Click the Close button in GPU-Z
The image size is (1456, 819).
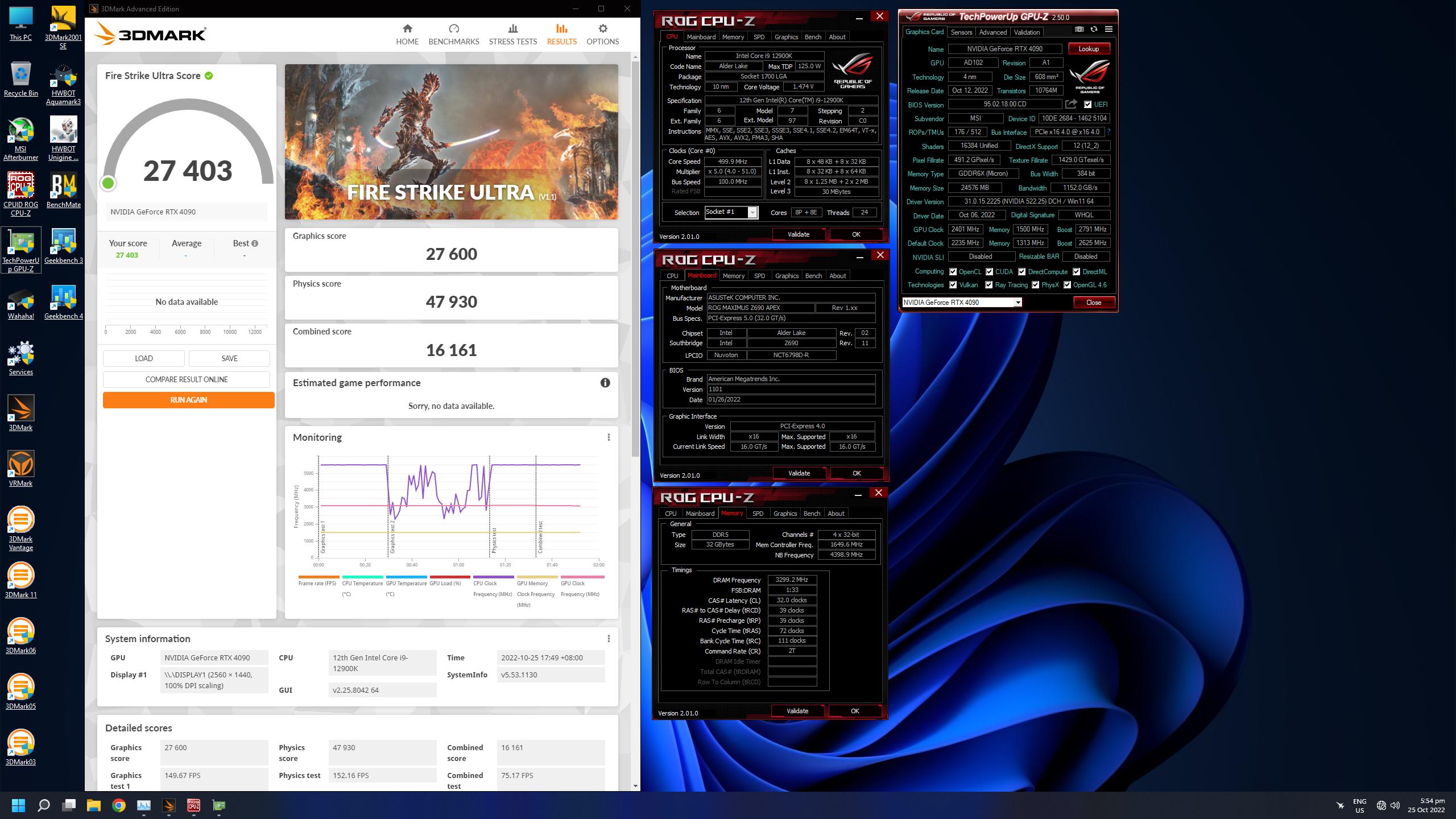pyautogui.click(x=1094, y=303)
